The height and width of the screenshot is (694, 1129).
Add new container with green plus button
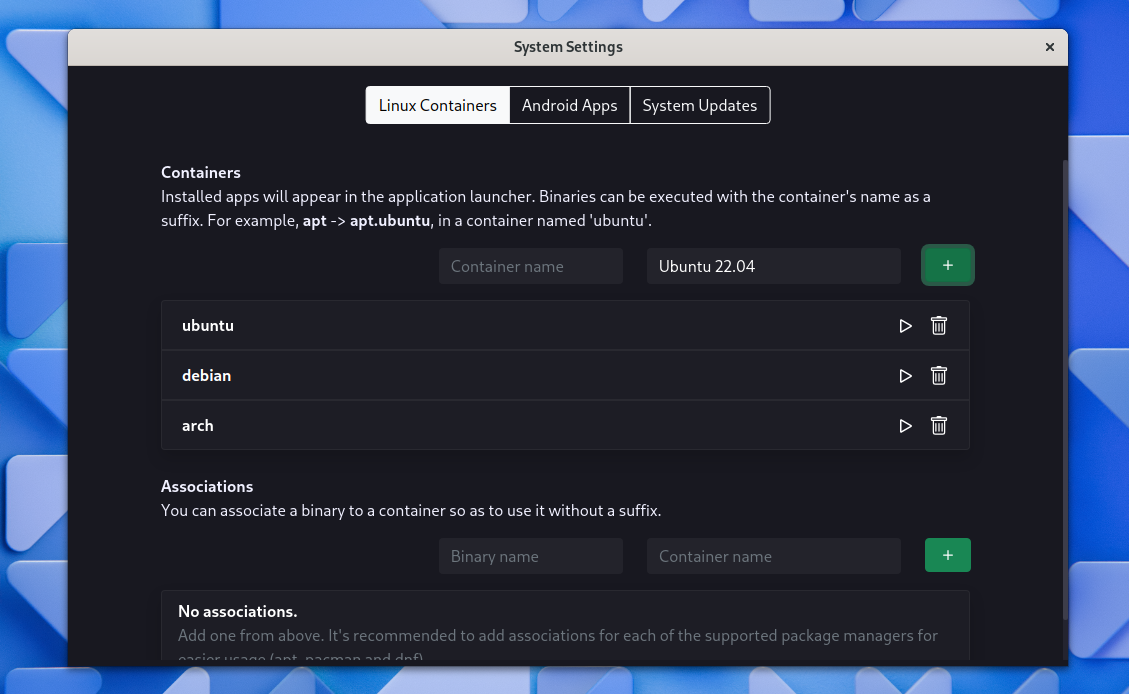[948, 266]
